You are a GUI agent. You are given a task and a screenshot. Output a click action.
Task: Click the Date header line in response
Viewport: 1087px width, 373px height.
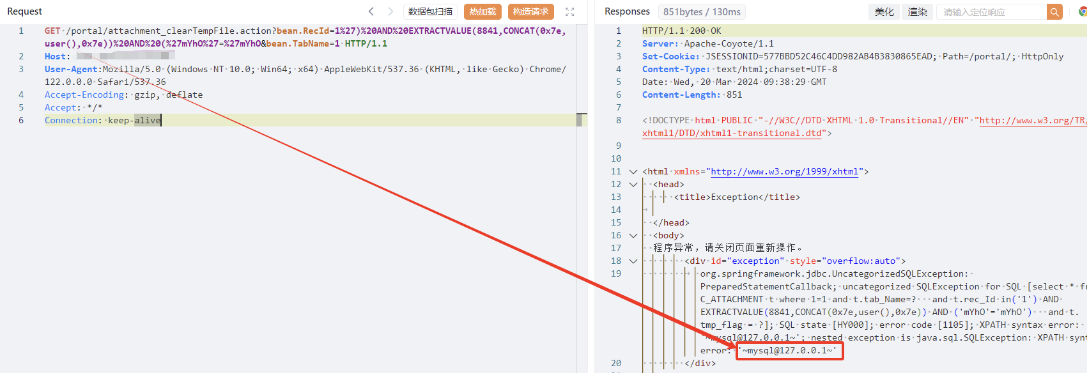pos(733,82)
